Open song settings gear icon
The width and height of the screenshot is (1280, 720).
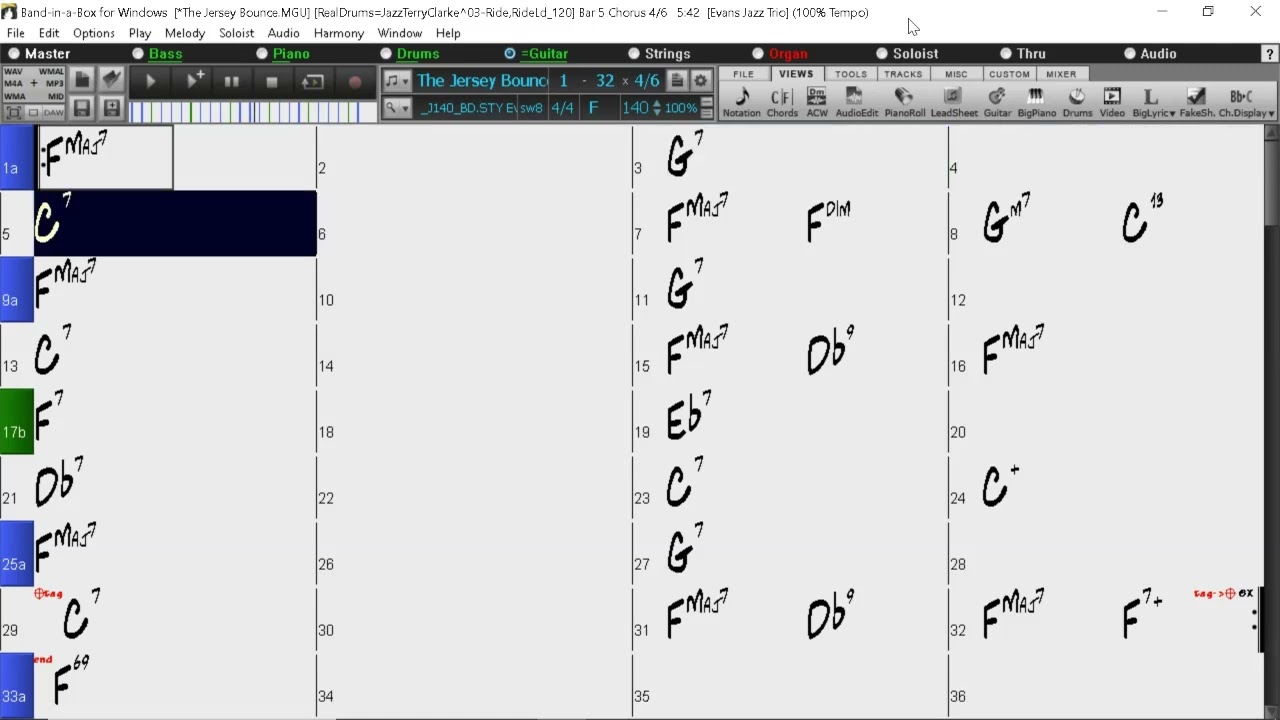pos(701,81)
